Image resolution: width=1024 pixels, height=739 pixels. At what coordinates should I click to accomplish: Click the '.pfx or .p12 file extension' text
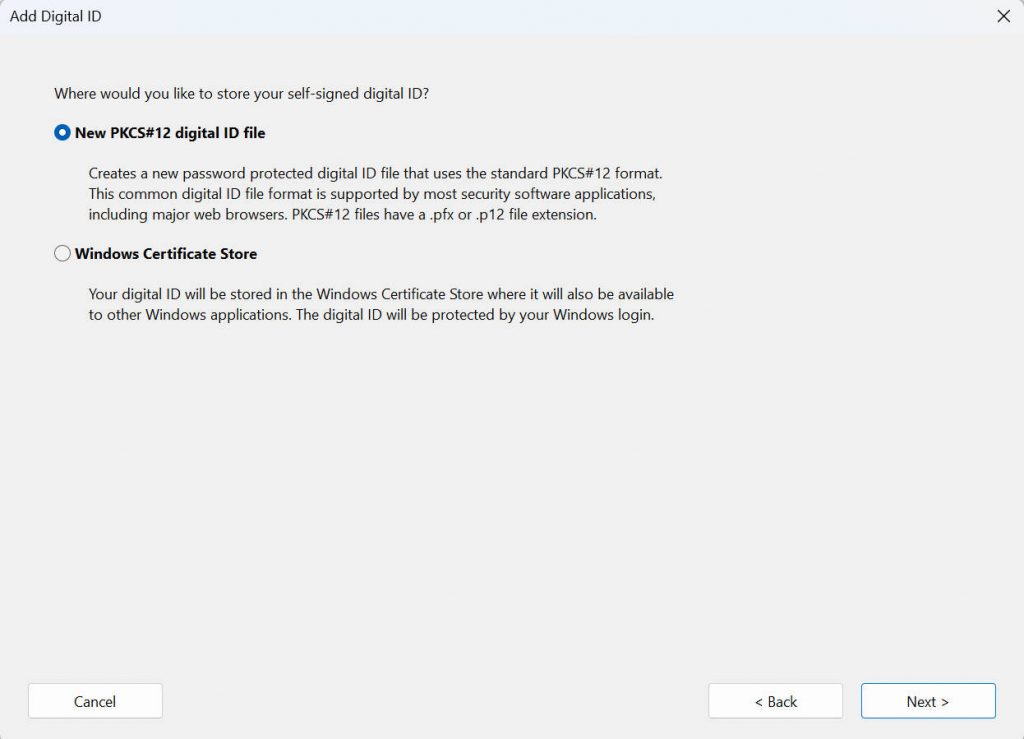pyautogui.click(x=511, y=215)
